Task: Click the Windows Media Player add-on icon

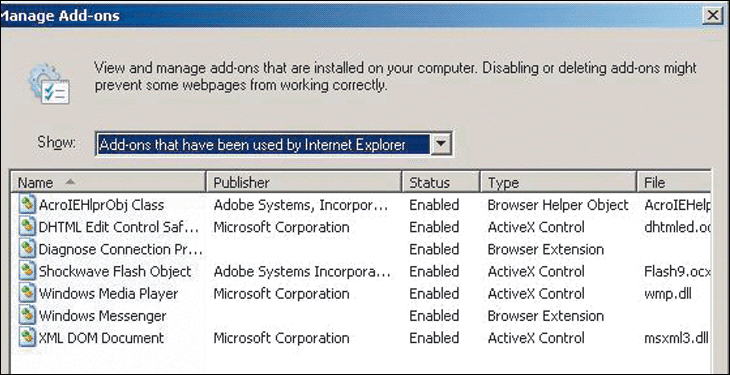Action: pyautogui.click(x=27, y=293)
